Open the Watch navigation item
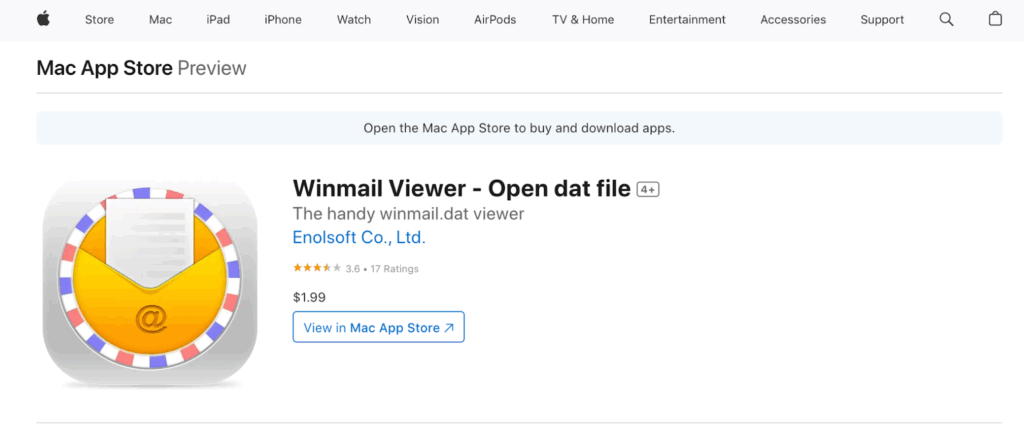1024x435 pixels. [353, 20]
